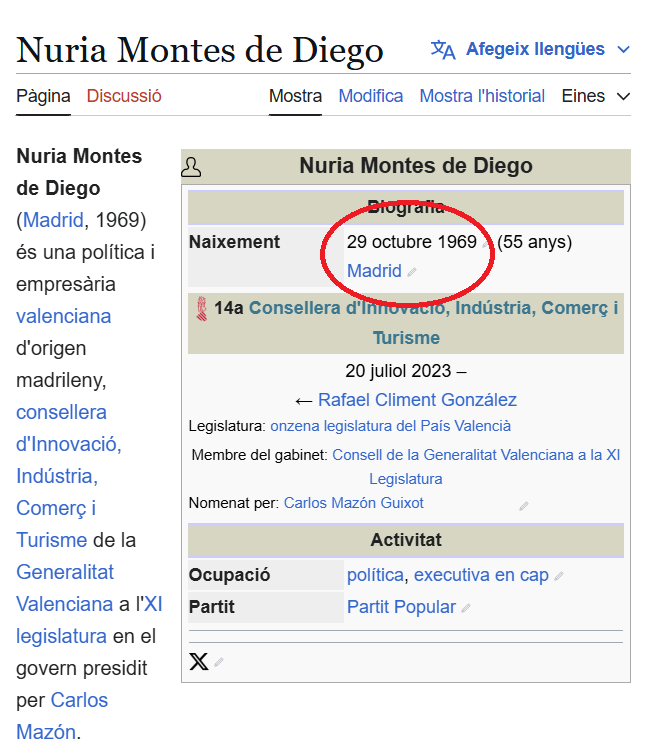Click edit pencil next to executiva en cap
This screenshot has height=745, width=655.
click(x=559, y=576)
